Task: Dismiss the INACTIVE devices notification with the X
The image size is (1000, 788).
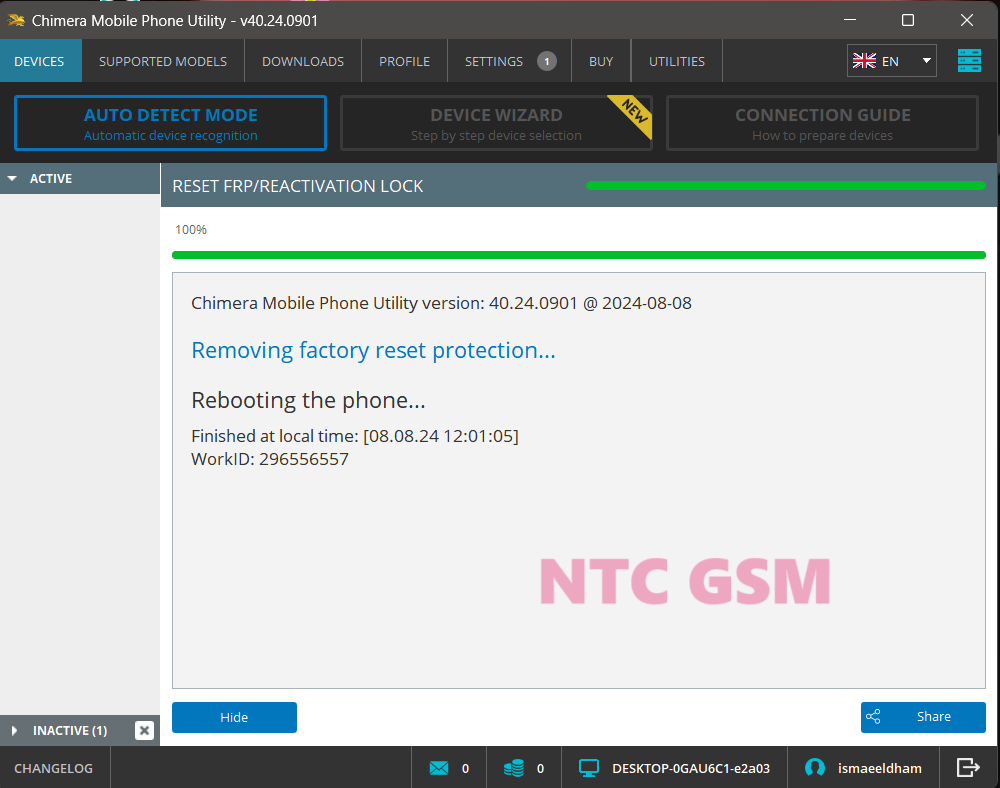Action: tap(144, 730)
